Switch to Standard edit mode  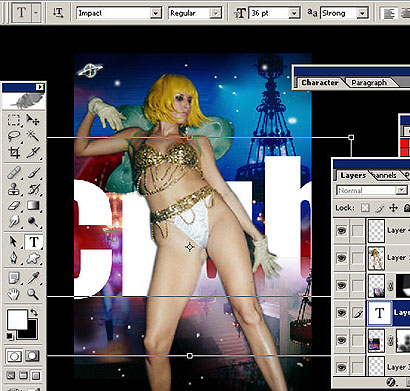point(14,356)
